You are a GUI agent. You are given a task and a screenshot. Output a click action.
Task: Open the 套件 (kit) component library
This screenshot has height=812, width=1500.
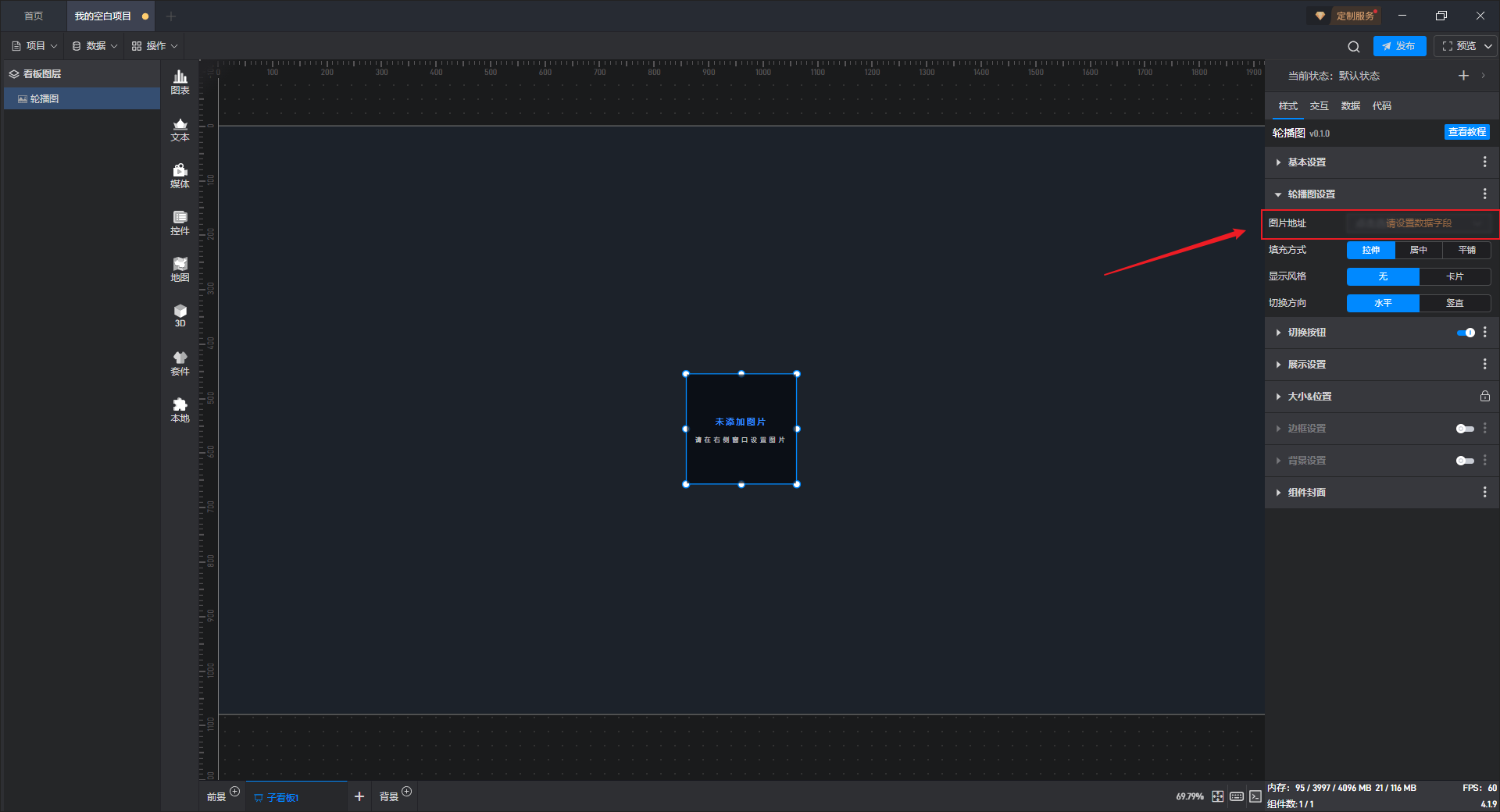coord(180,363)
